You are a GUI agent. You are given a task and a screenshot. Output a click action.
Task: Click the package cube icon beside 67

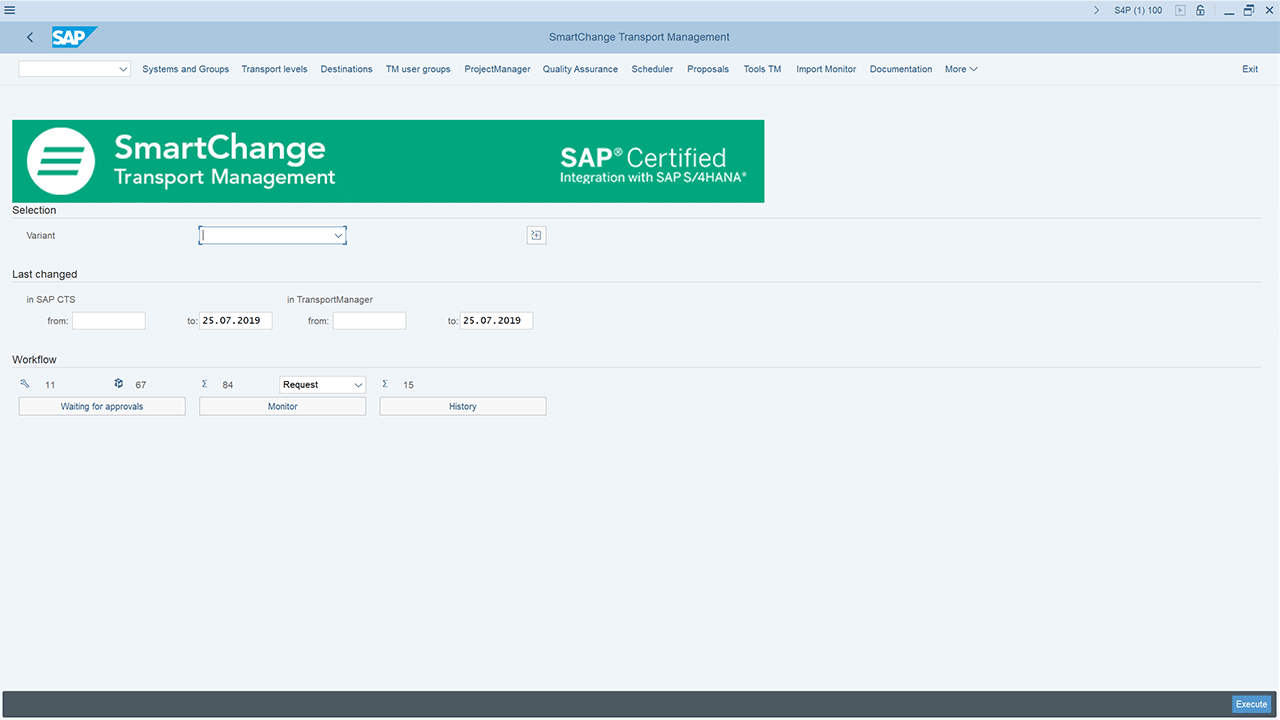118,383
